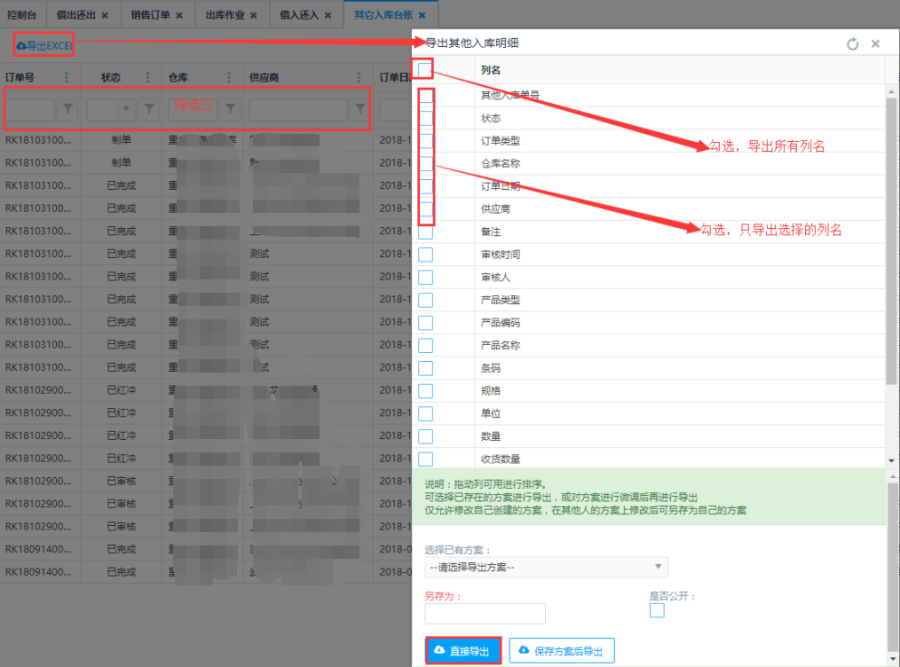The height and width of the screenshot is (667, 900).
Task: Switch to the 控制台 tab
Action: tap(24, 15)
